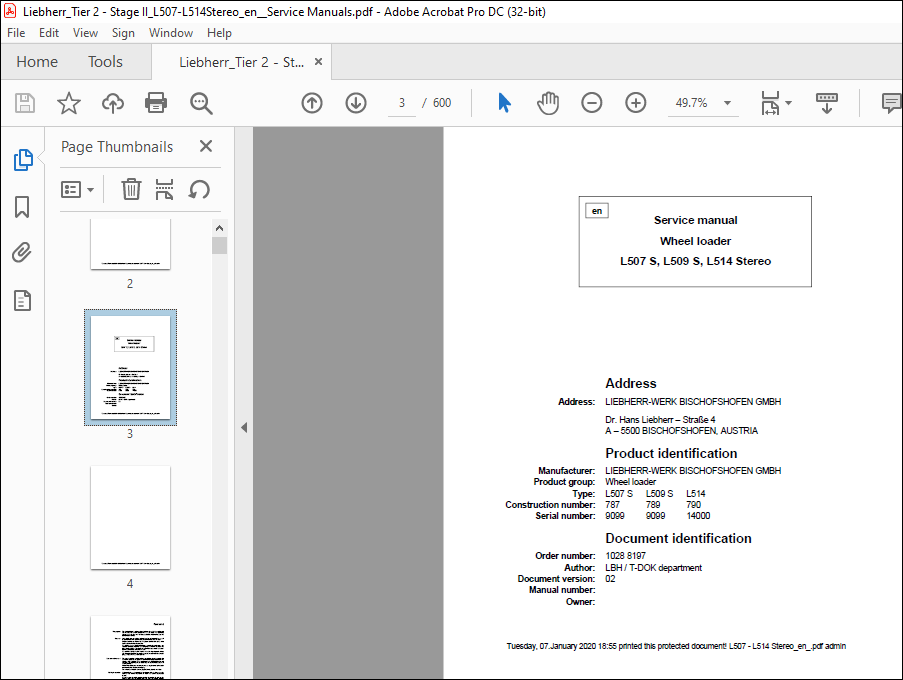Open the zoom percentage dropdown arrow
The height and width of the screenshot is (680, 903).
[727, 103]
